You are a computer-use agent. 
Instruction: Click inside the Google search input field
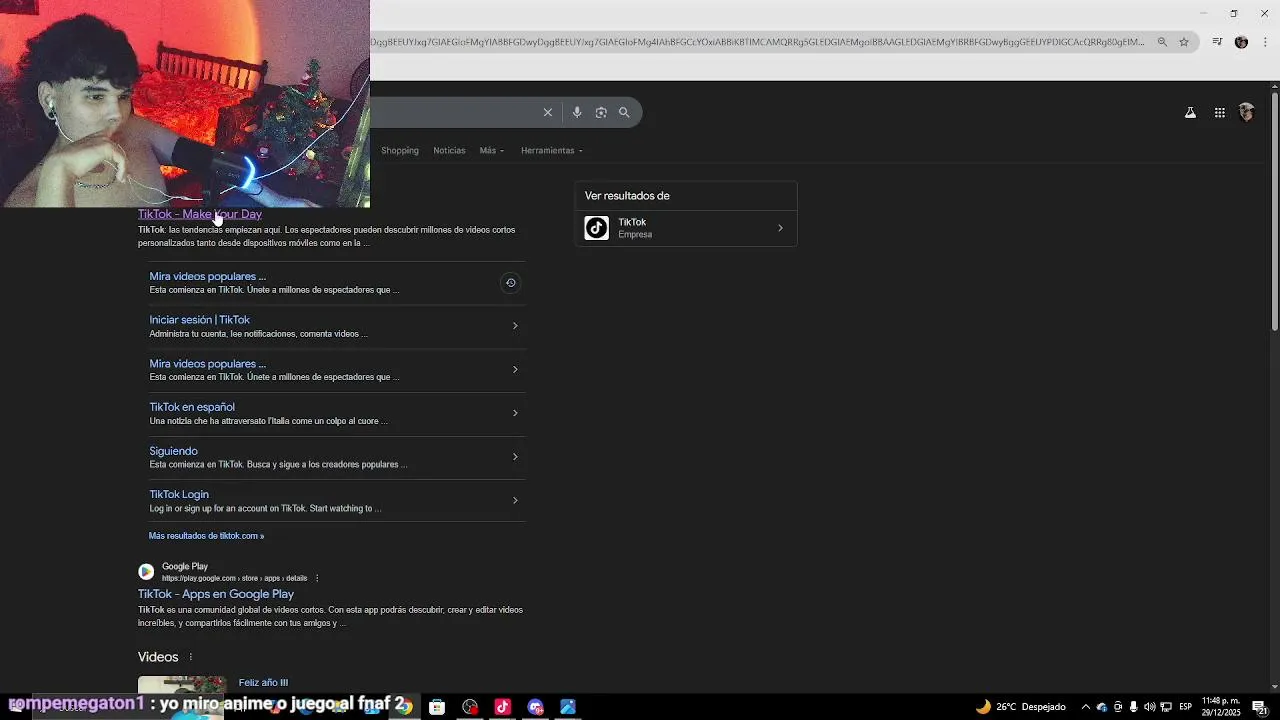[x=455, y=113]
